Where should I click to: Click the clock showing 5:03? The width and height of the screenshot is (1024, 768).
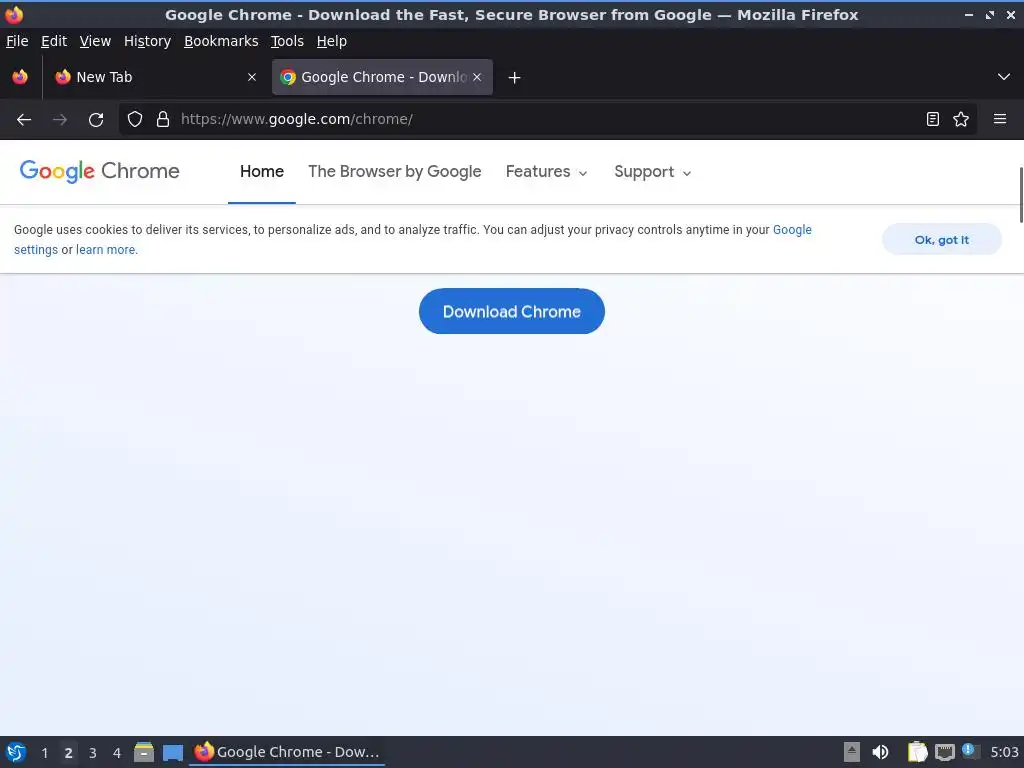pos(1004,752)
